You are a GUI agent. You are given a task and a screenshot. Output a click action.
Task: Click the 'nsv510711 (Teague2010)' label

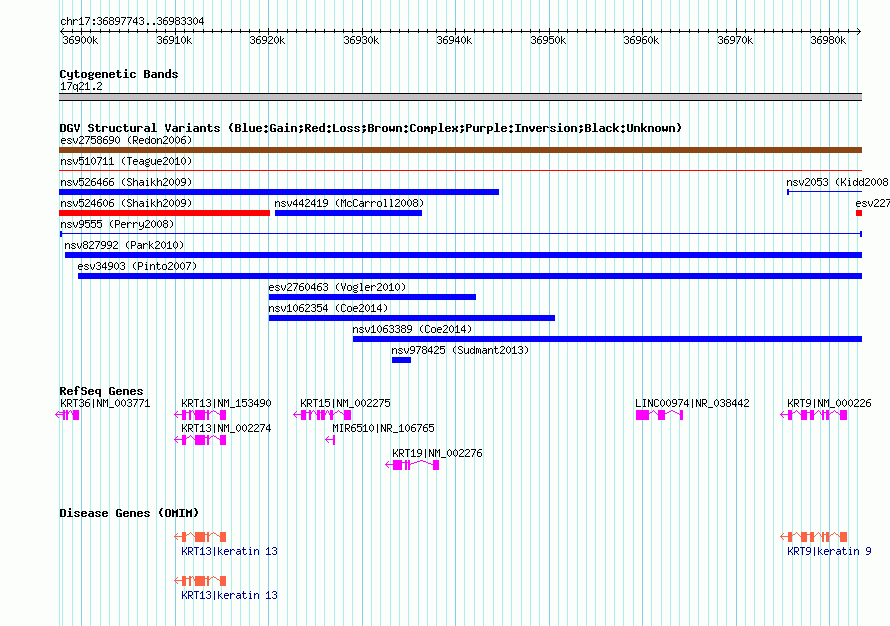[x=126, y=161]
